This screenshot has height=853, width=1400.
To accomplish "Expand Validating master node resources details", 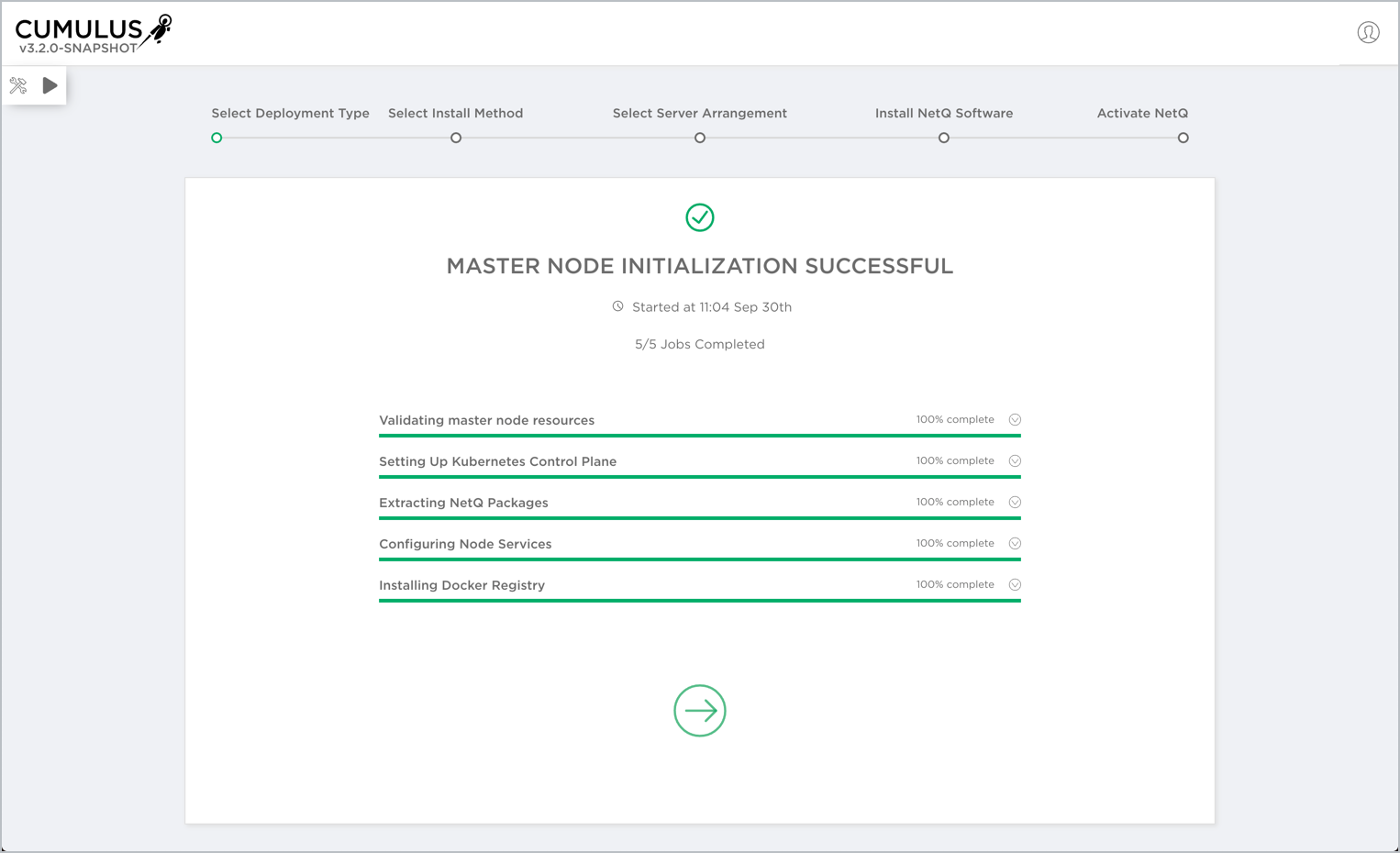I will point(1015,420).
